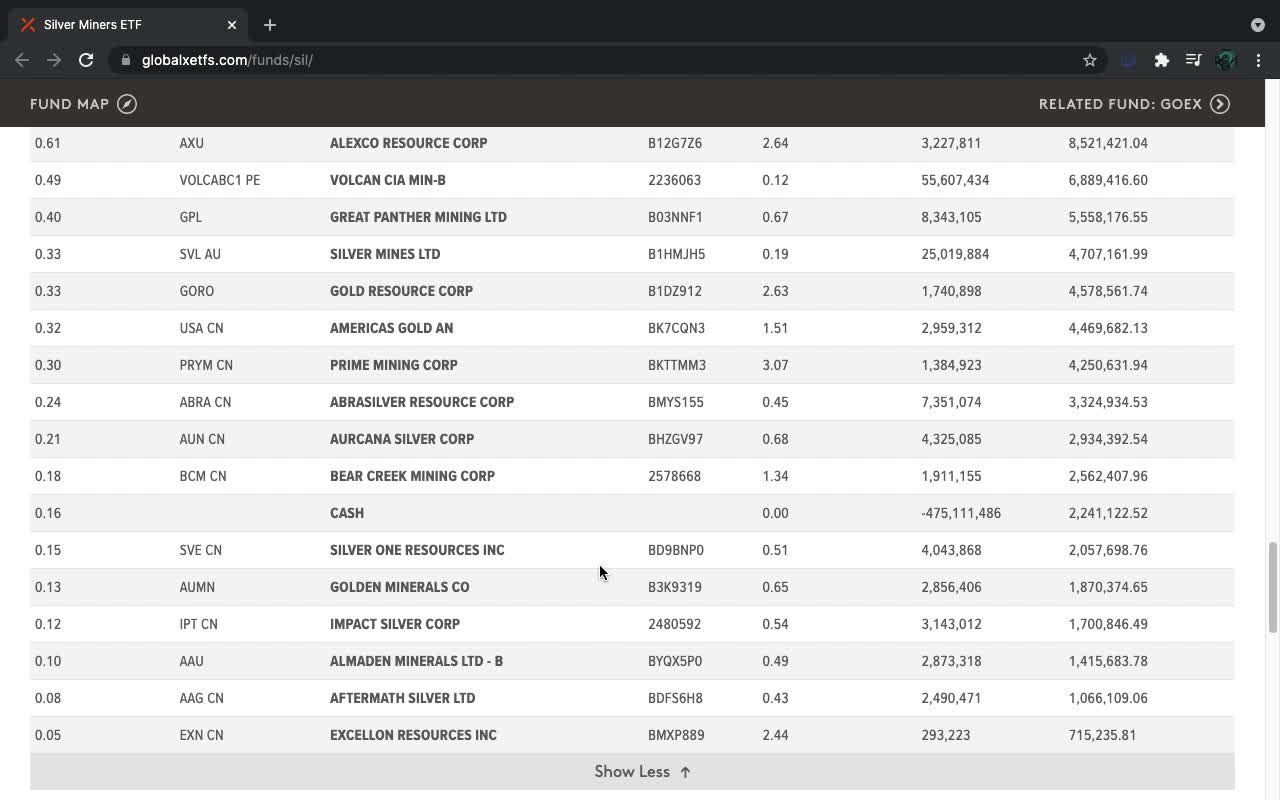1280x800 pixels.
Task: Click ticker AXU
Action: click(191, 143)
